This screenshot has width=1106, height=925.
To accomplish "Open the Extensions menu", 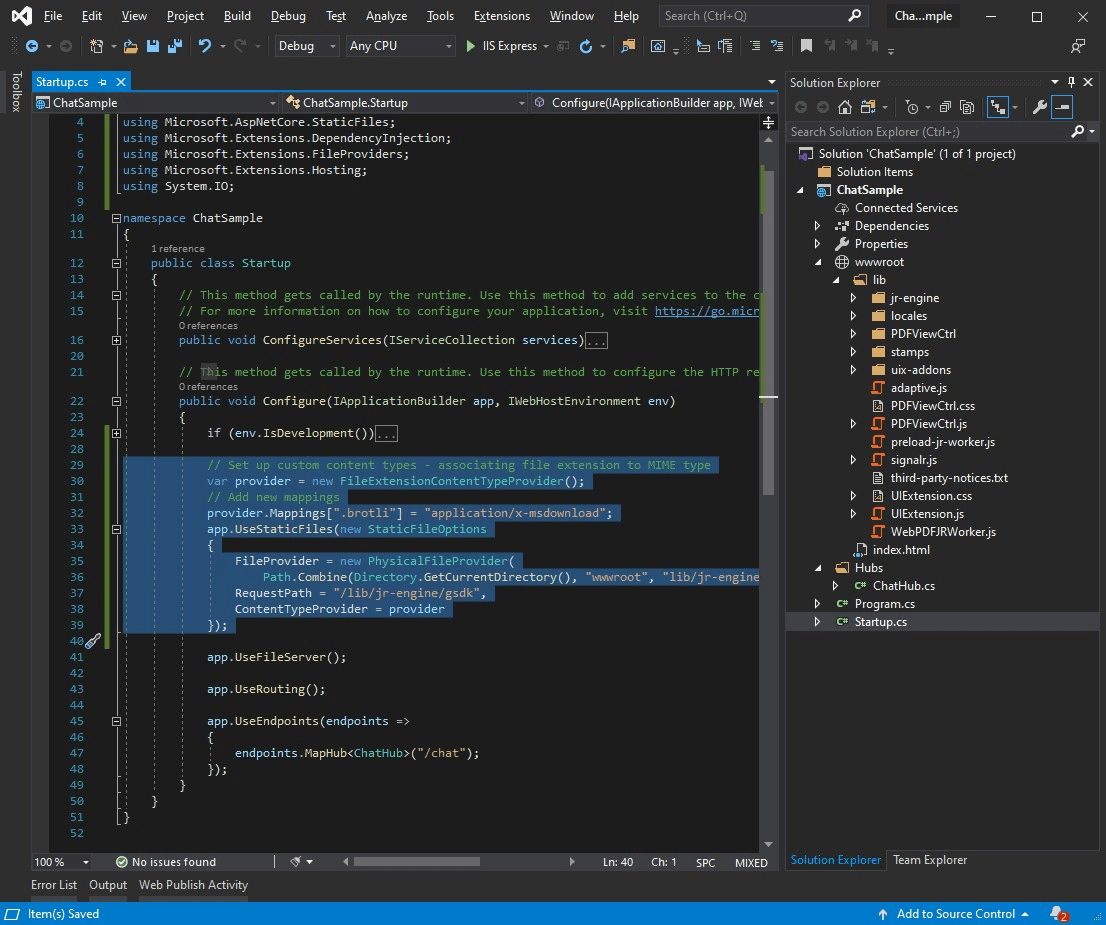I will coord(502,16).
